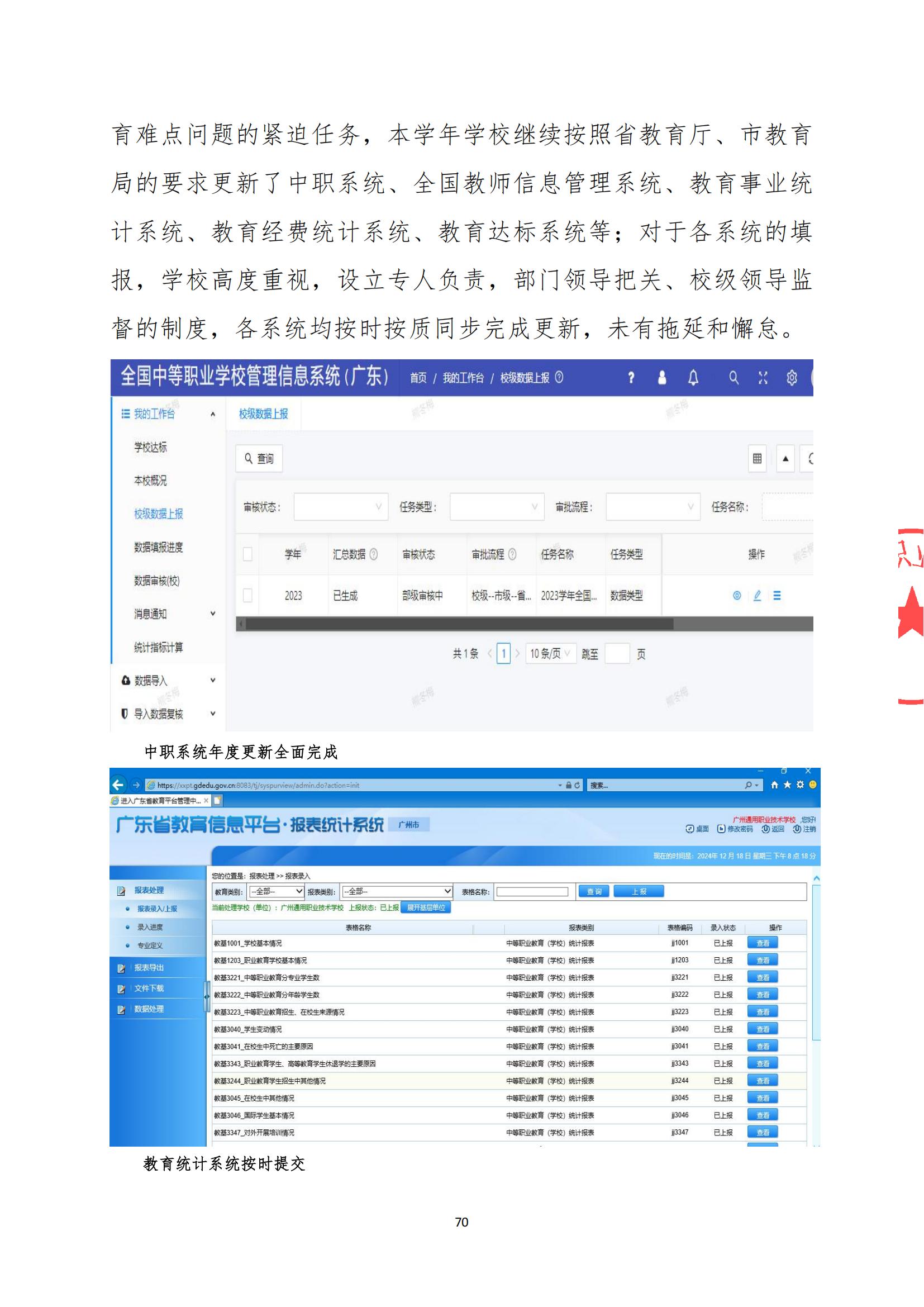Click the browser refresh icon in address bar
924x1307 pixels.
coord(577,785)
